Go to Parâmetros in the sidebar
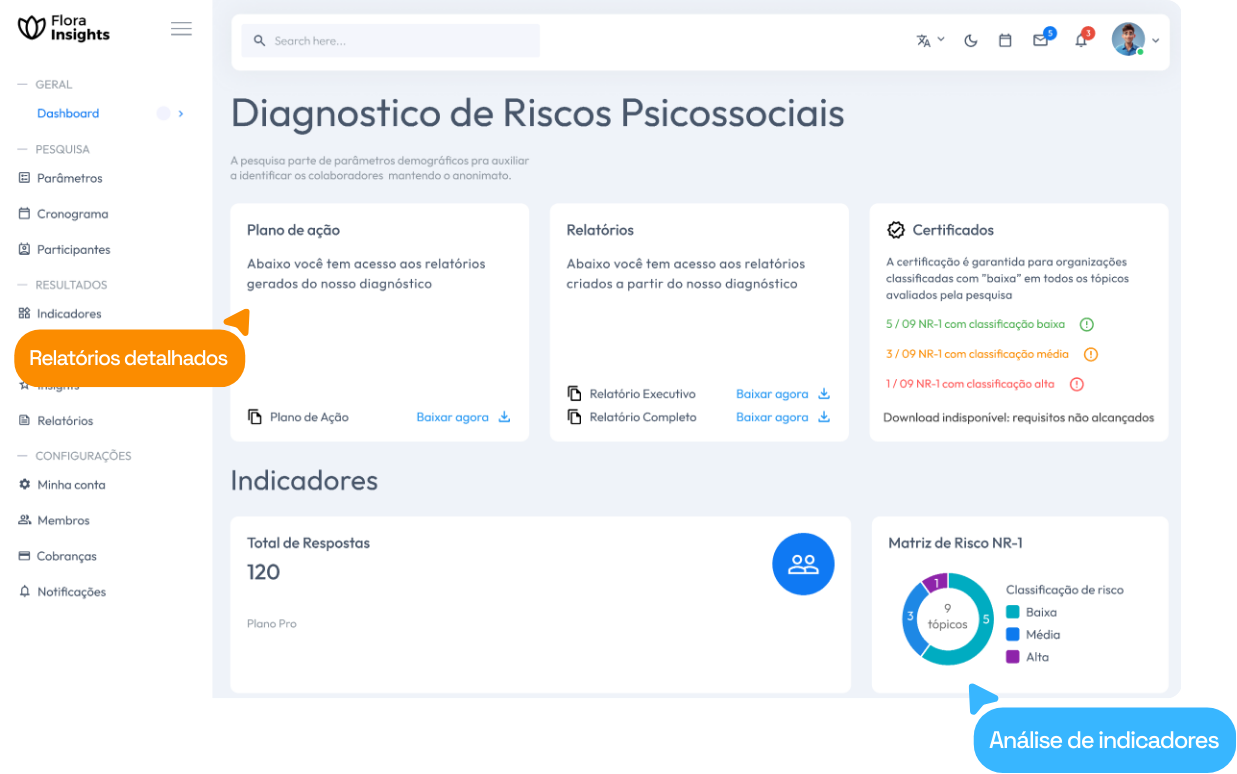The image size is (1237, 774). (69, 178)
